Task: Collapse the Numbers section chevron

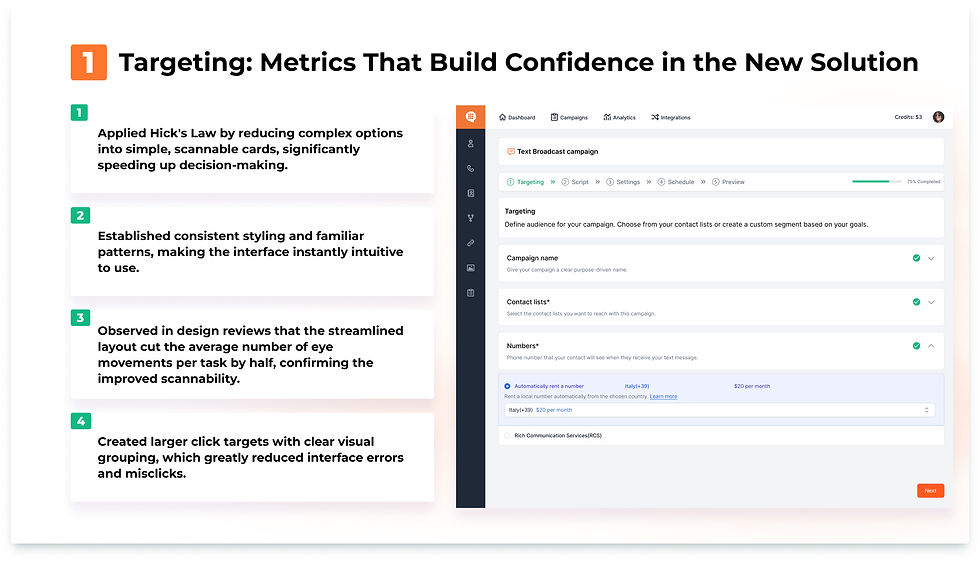Action: 931,345
